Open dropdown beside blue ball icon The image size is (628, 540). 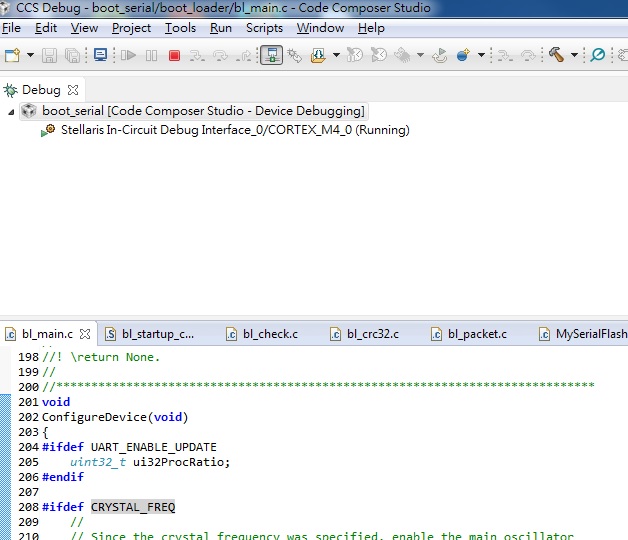pos(481,55)
